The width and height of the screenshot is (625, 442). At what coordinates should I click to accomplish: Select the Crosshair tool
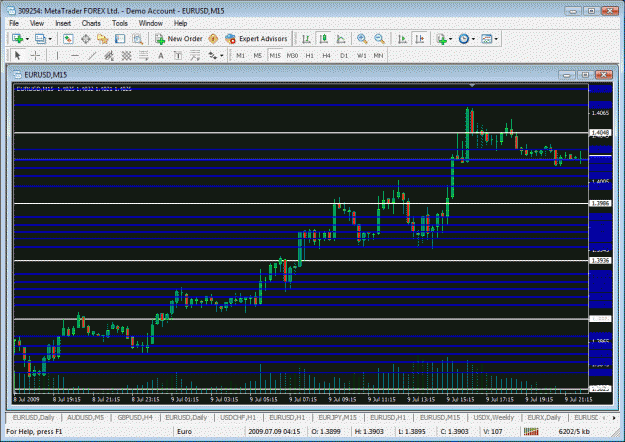click(35, 55)
